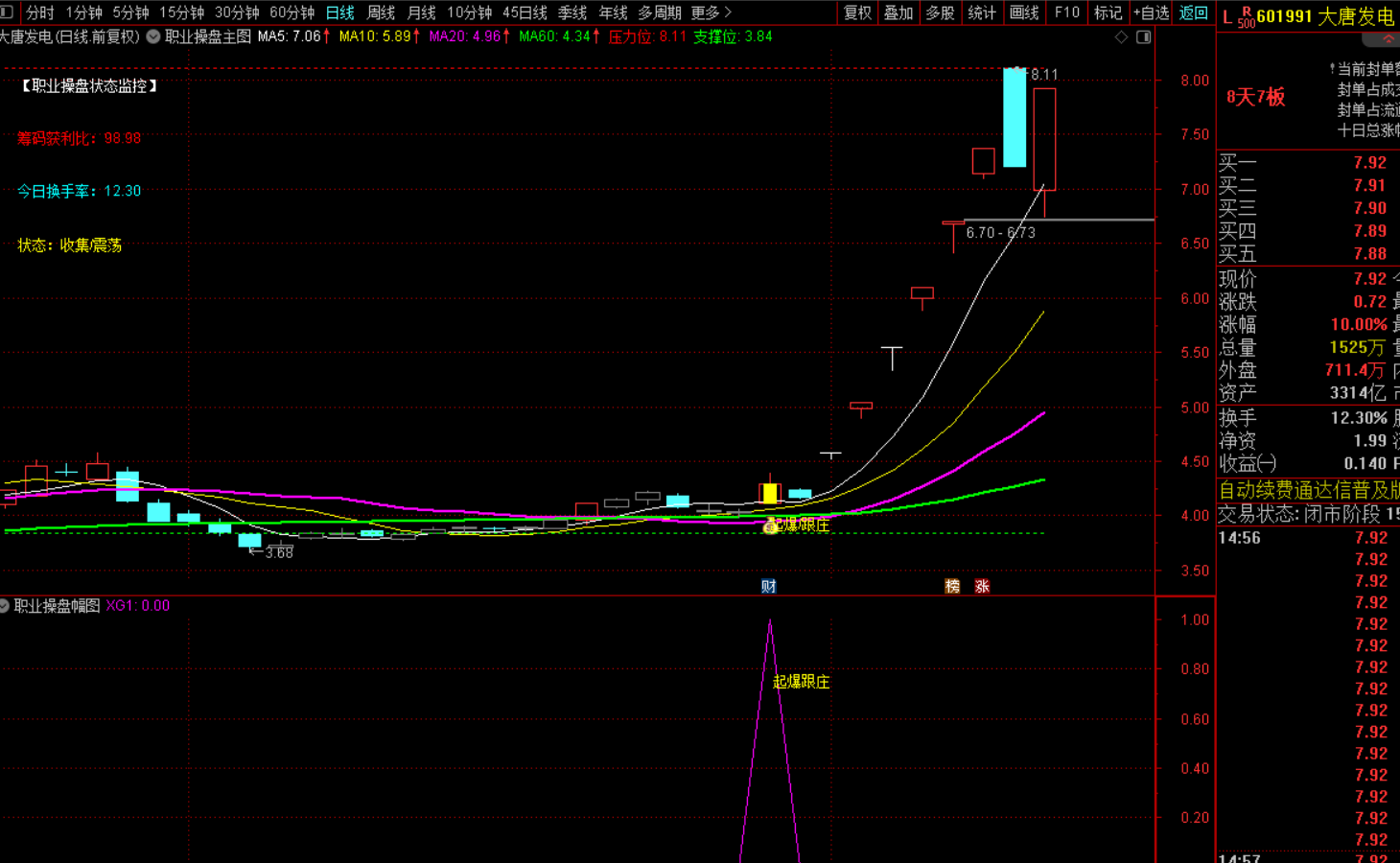
Task: Open the 职业操盘主图 indicator dropdown arrow
Action: (152, 36)
